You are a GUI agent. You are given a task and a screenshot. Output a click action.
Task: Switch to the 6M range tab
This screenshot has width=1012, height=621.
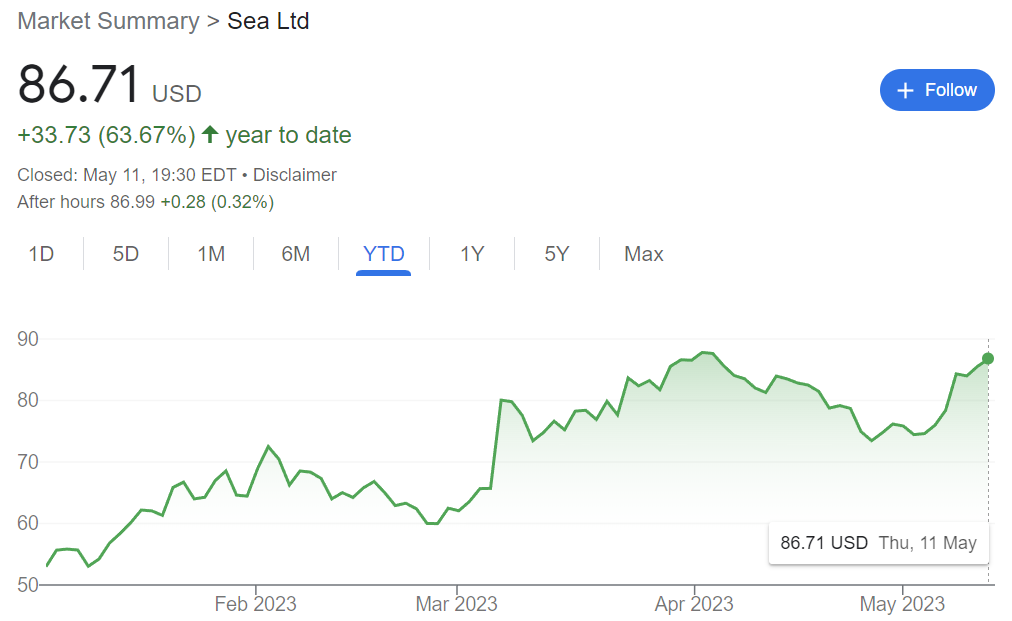coord(296,254)
